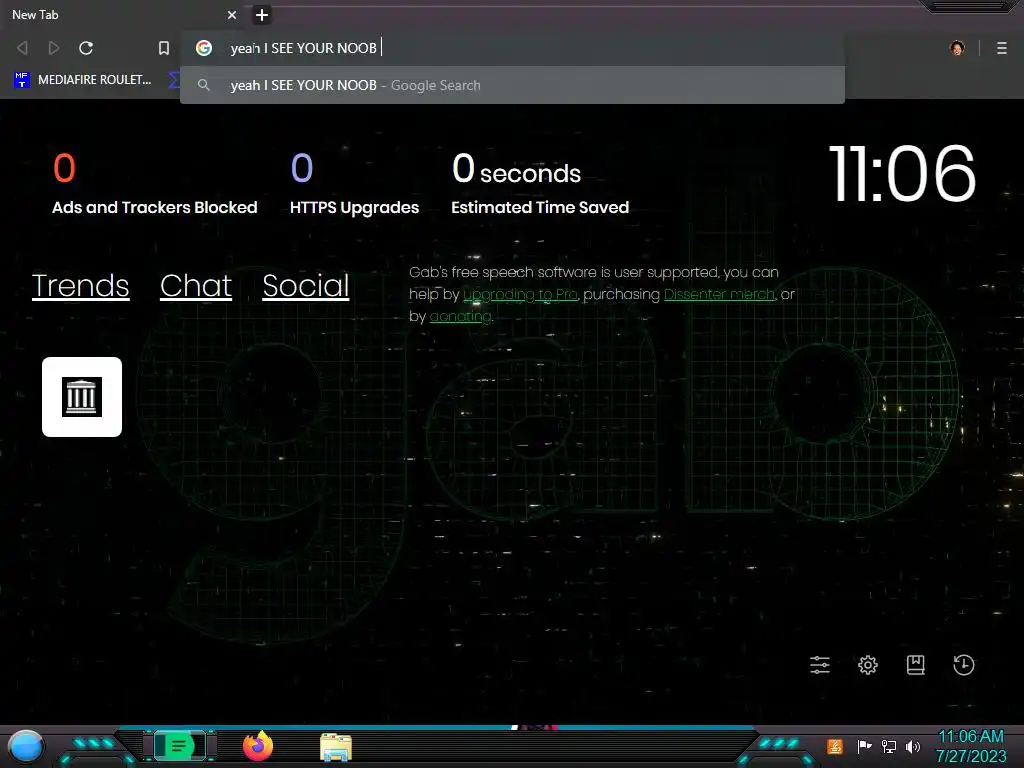The height and width of the screenshot is (768, 1024).
Task: Open the MEDIAFIRE ROULET... bookmark
Action: point(83,80)
